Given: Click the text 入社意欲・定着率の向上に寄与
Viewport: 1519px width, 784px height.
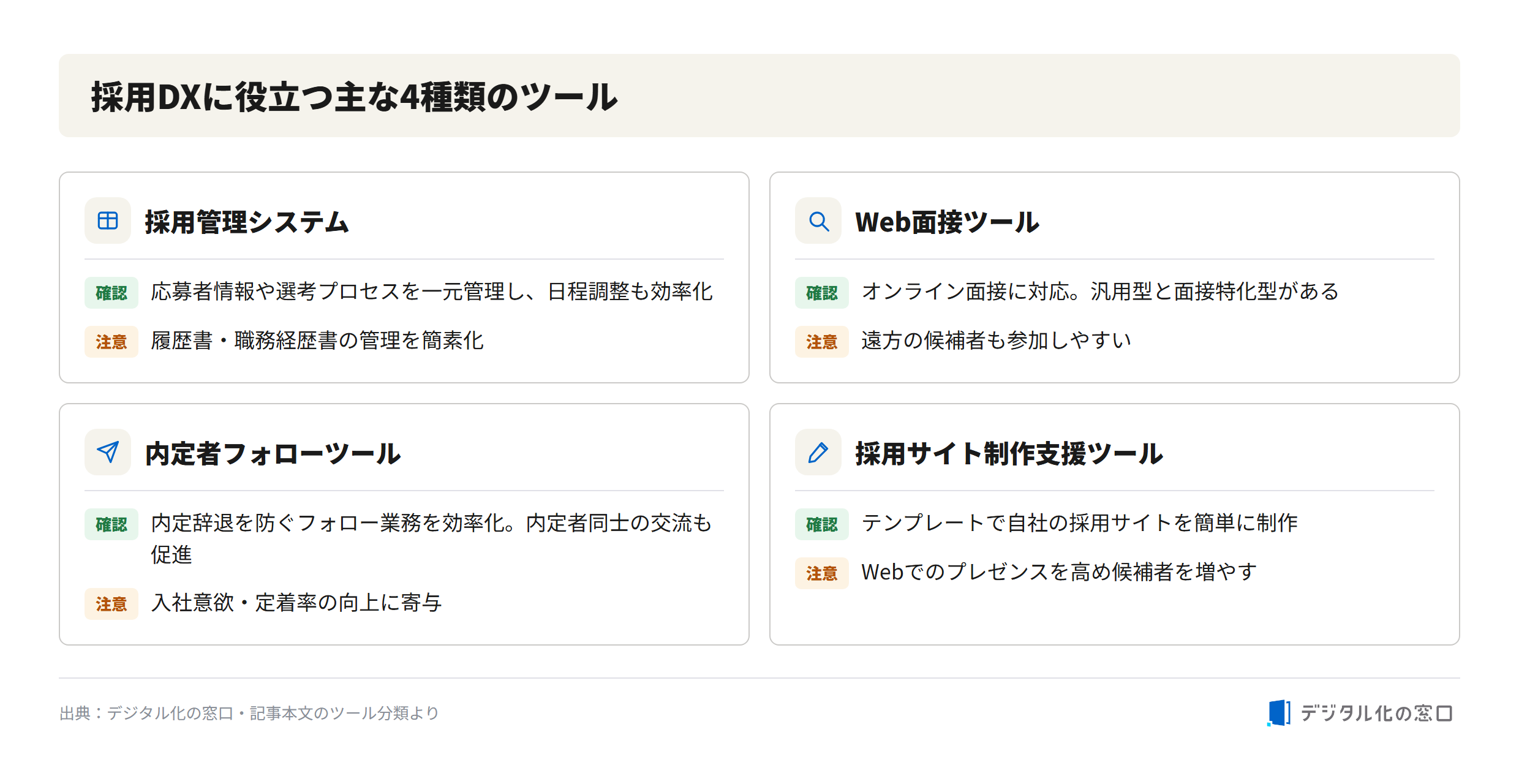Looking at the screenshot, I should 296,603.
